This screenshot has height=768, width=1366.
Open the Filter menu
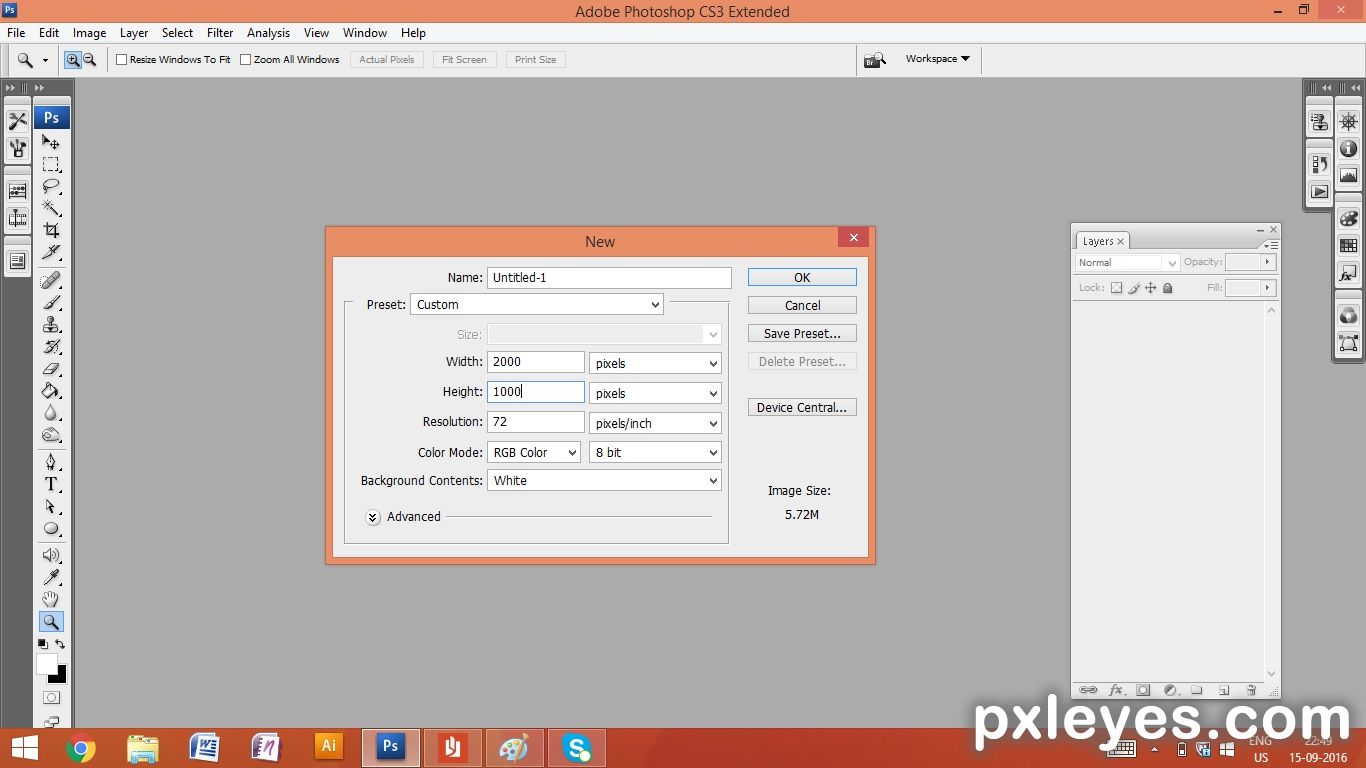tap(220, 33)
